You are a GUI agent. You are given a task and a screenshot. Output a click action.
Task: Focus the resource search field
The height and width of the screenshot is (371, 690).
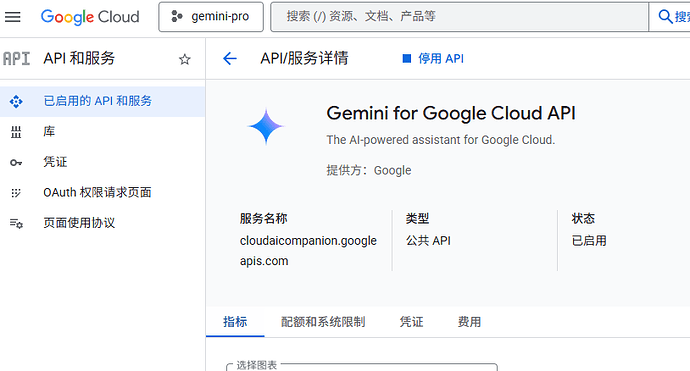point(459,17)
